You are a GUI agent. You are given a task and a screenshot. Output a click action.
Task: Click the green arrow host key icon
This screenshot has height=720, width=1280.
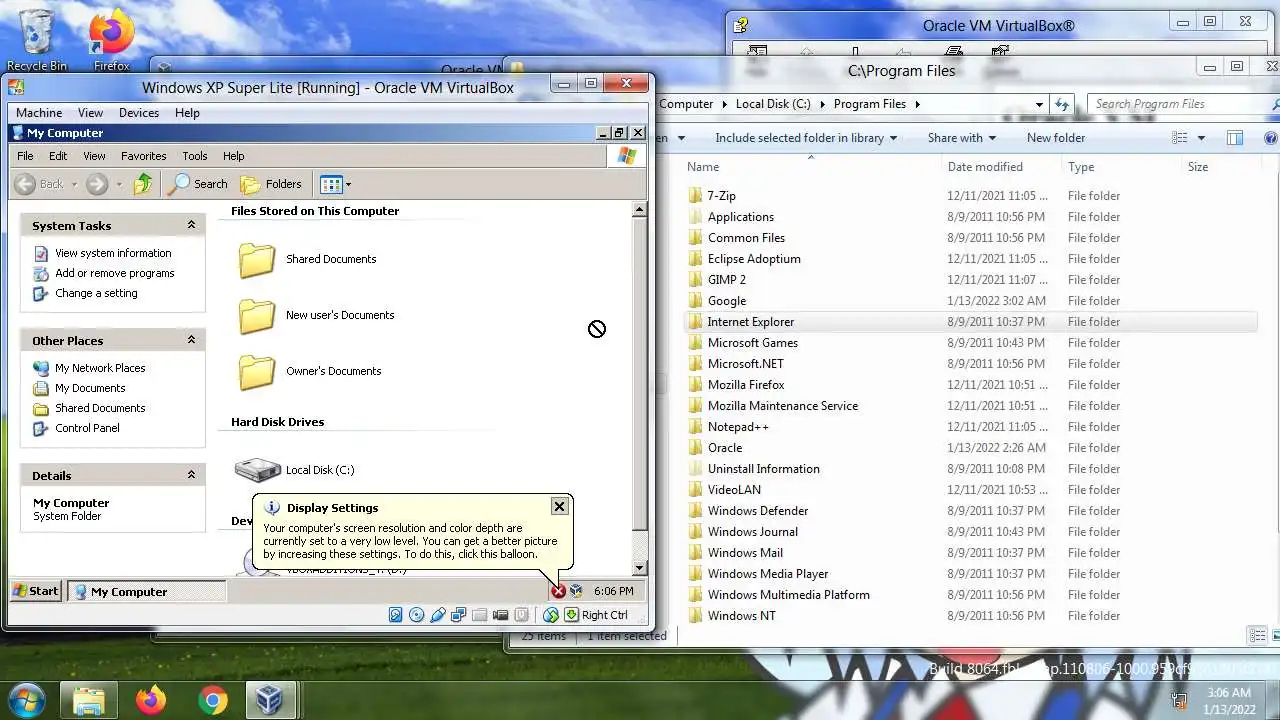click(x=571, y=615)
